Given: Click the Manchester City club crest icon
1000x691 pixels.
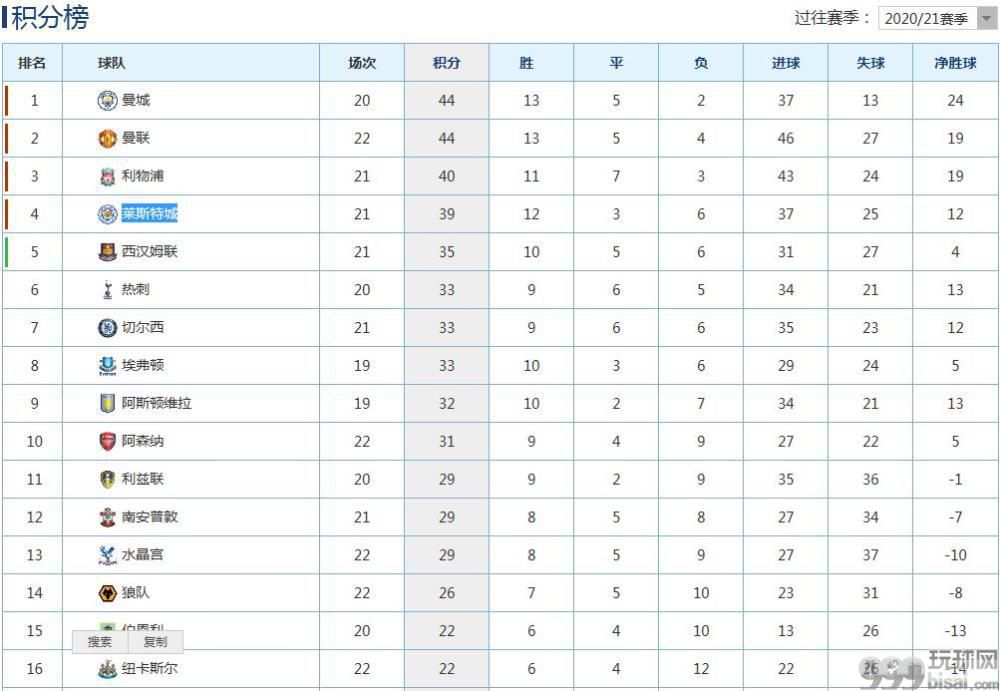Looking at the screenshot, I should coord(107,100).
